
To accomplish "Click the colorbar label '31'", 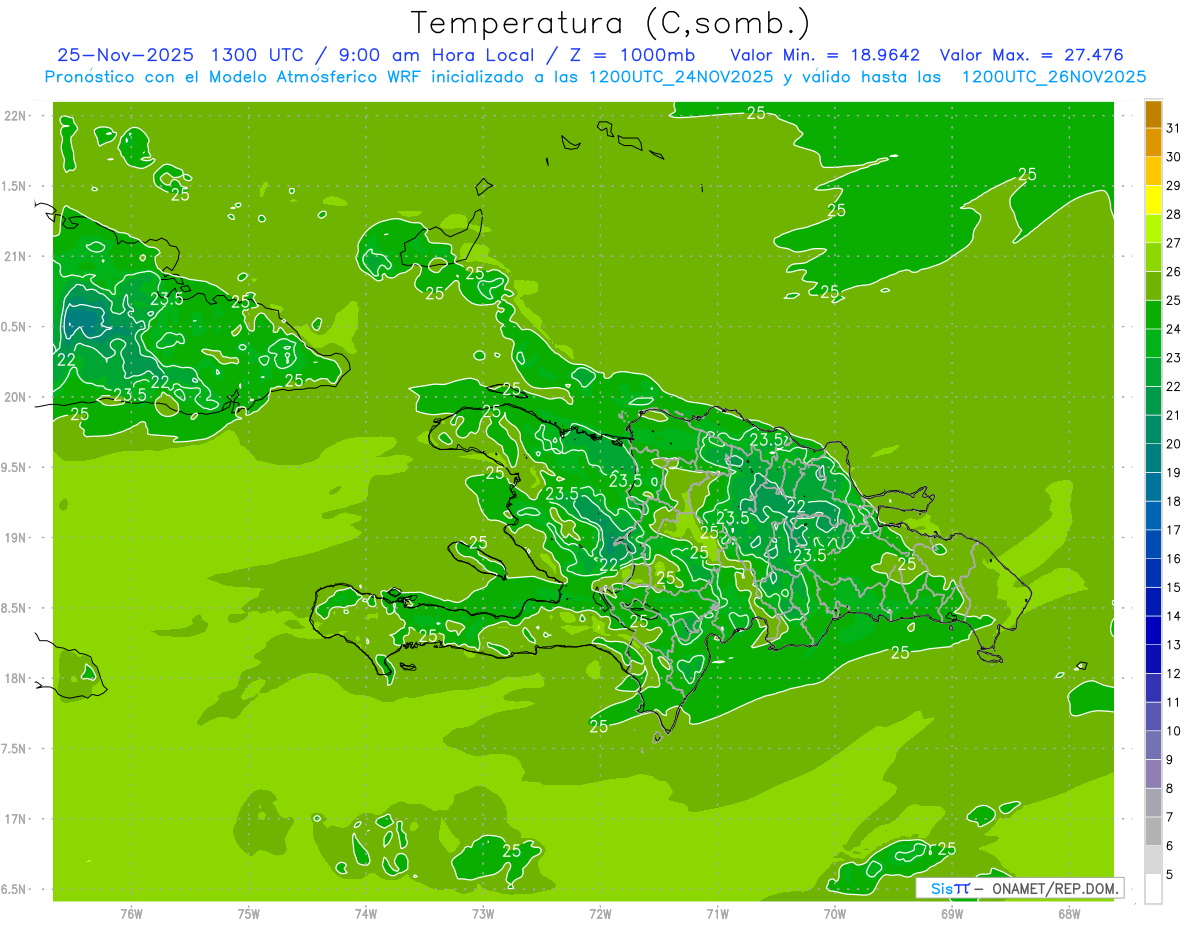I will click(1174, 128).
